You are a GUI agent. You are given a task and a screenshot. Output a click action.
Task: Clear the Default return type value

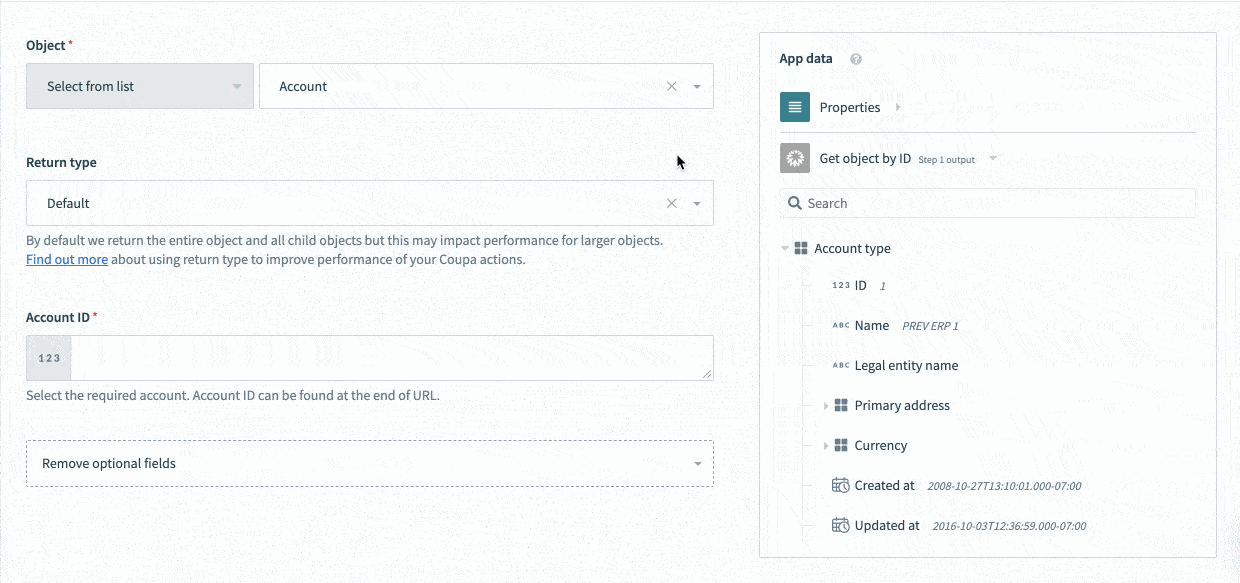pos(671,203)
